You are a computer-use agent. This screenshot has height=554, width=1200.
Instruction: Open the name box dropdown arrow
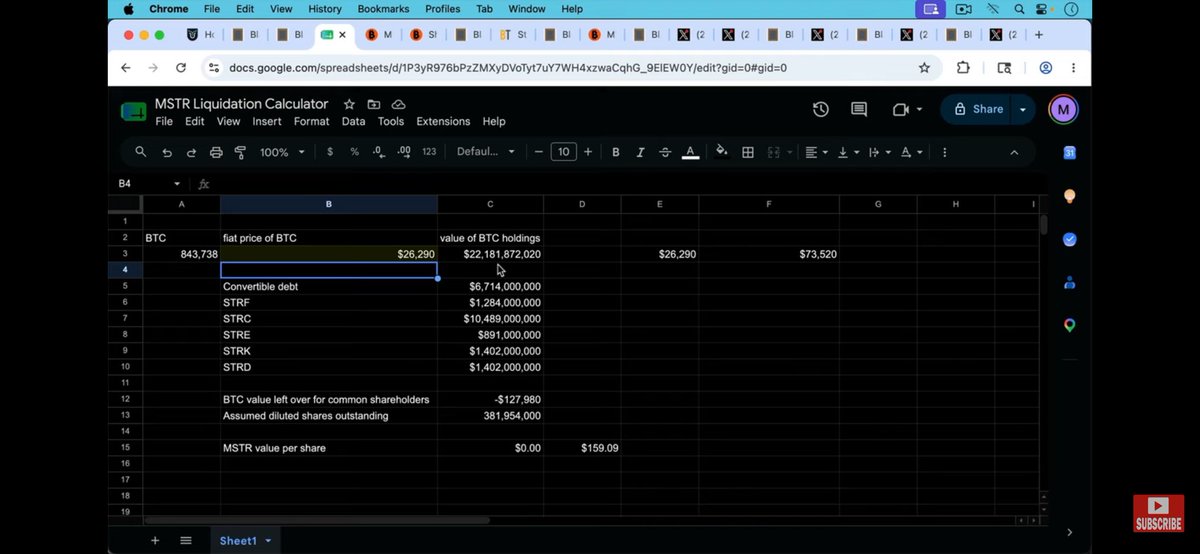pos(177,184)
